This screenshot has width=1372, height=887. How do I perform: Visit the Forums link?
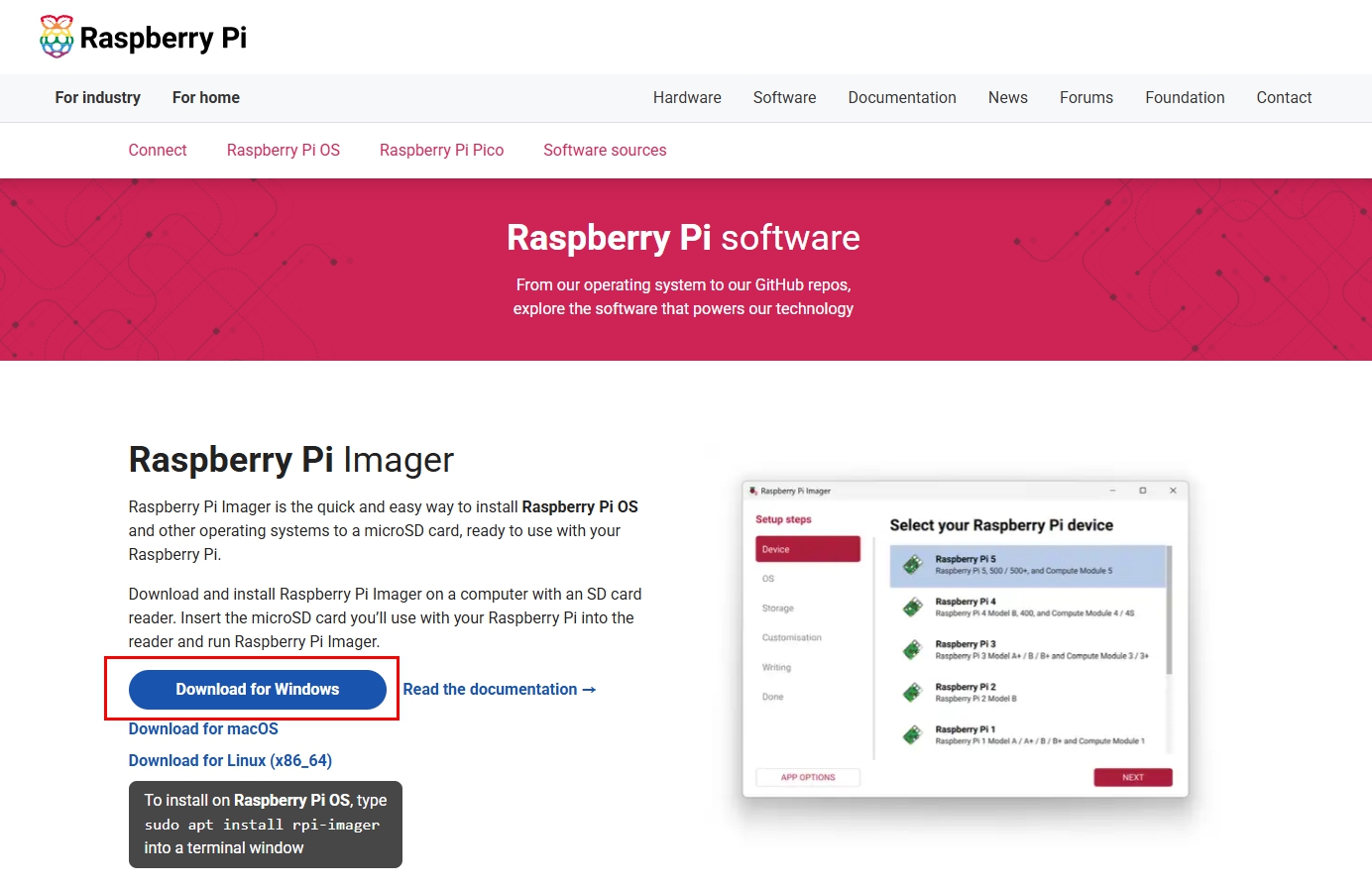(x=1086, y=97)
